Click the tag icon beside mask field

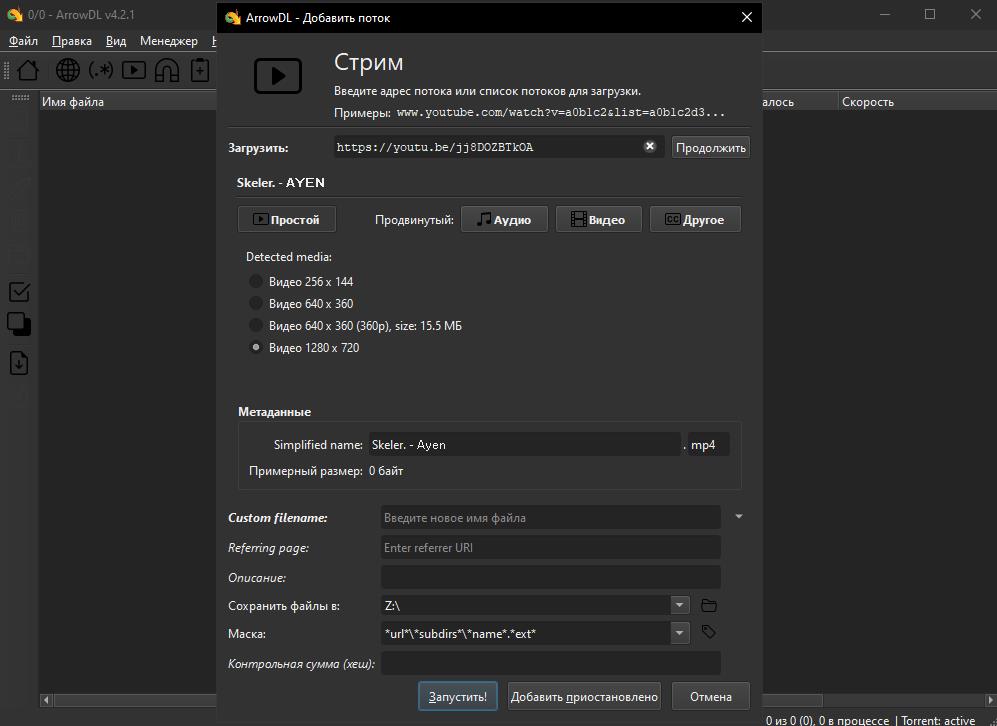coord(709,632)
